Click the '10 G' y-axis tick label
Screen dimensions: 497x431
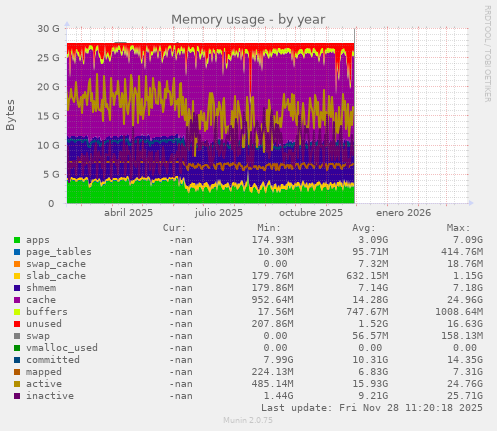[48, 145]
